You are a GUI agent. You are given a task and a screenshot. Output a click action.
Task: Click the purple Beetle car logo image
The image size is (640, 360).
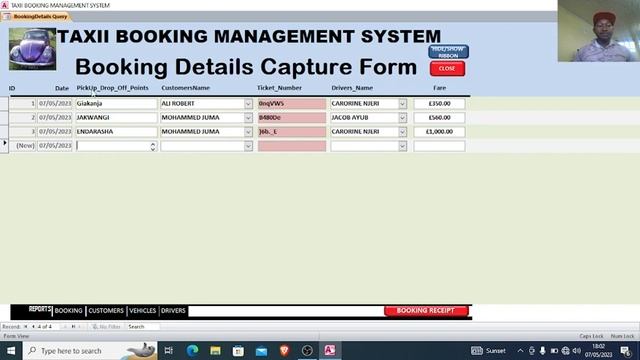(33, 49)
